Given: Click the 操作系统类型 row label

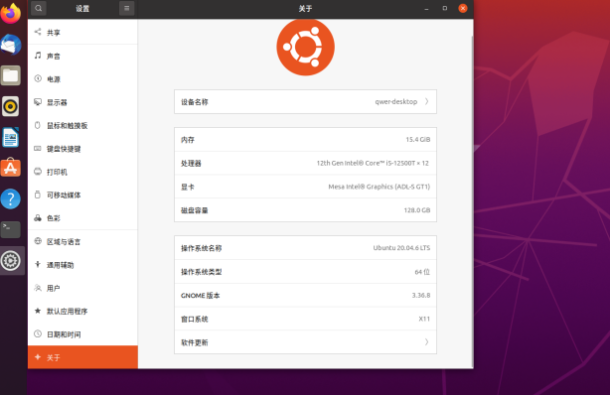Looking at the screenshot, I should 201,272.
